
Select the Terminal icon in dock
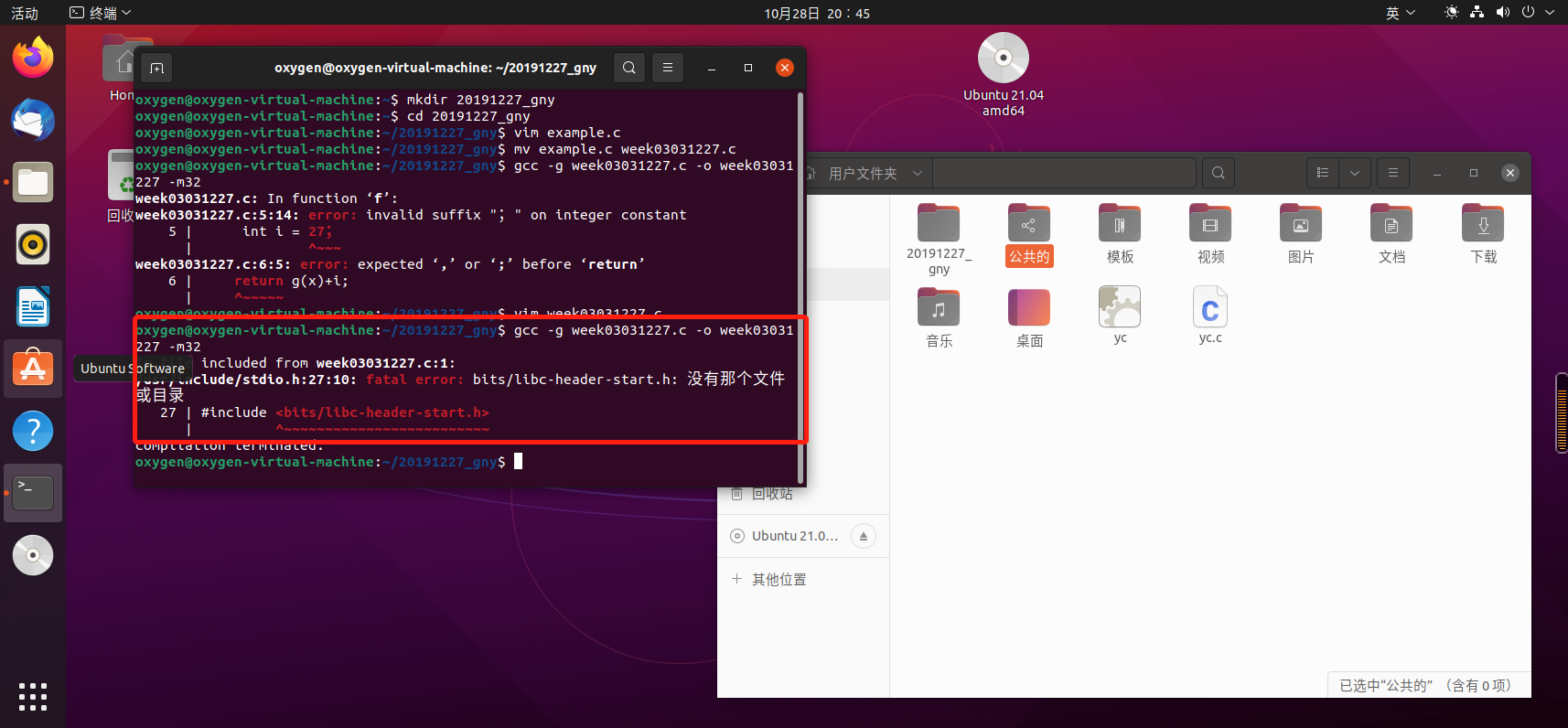click(x=33, y=493)
